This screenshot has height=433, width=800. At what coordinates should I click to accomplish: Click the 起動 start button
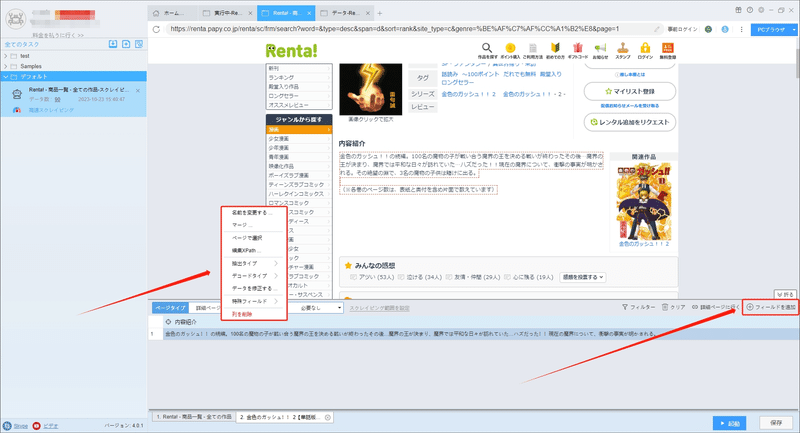(730, 423)
